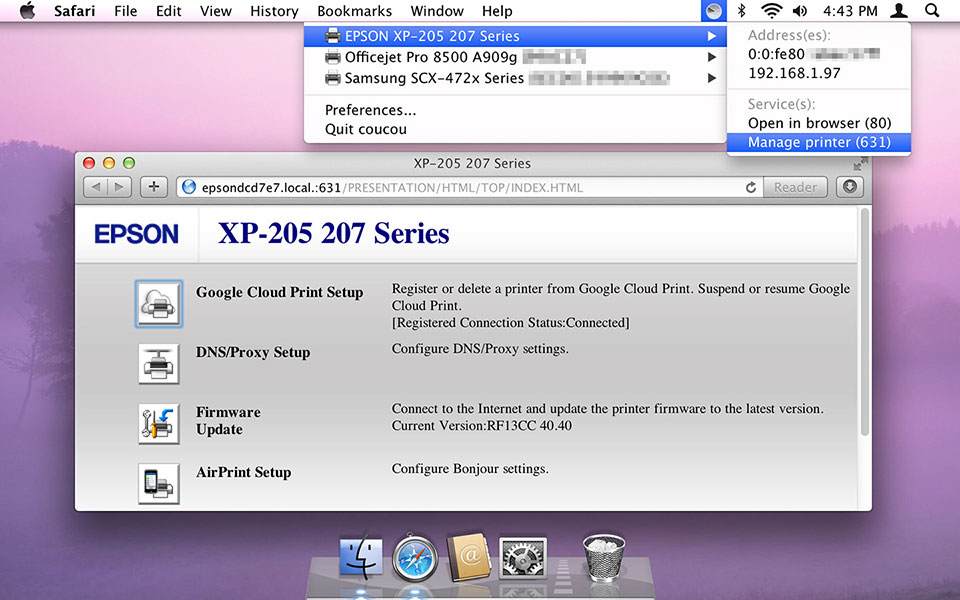Launch Safari from the Dock
Image resolution: width=960 pixels, height=600 pixels.
pos(414,558)
